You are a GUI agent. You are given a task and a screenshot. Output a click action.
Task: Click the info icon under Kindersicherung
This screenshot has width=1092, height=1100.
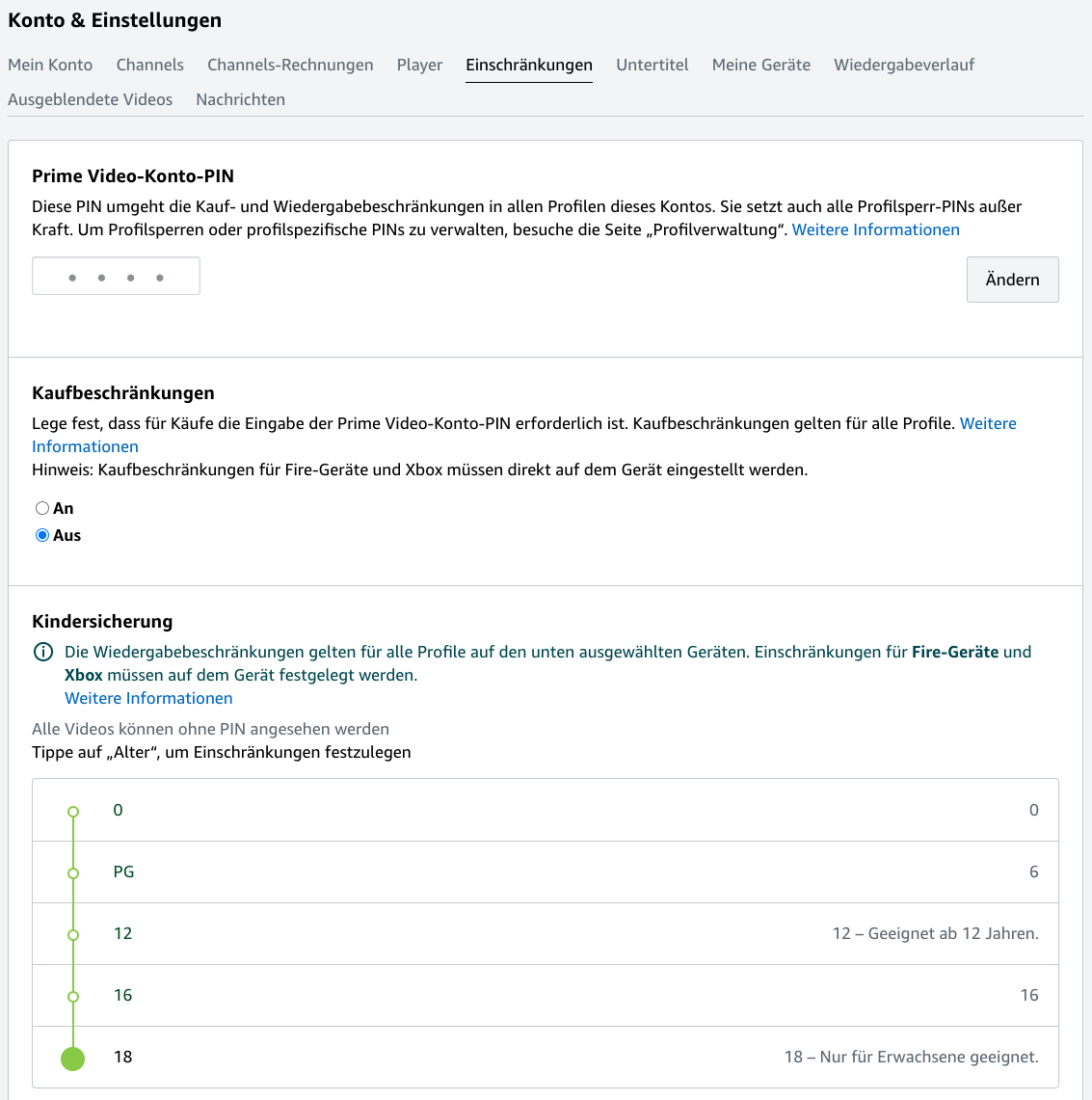(x=43, y=652)
